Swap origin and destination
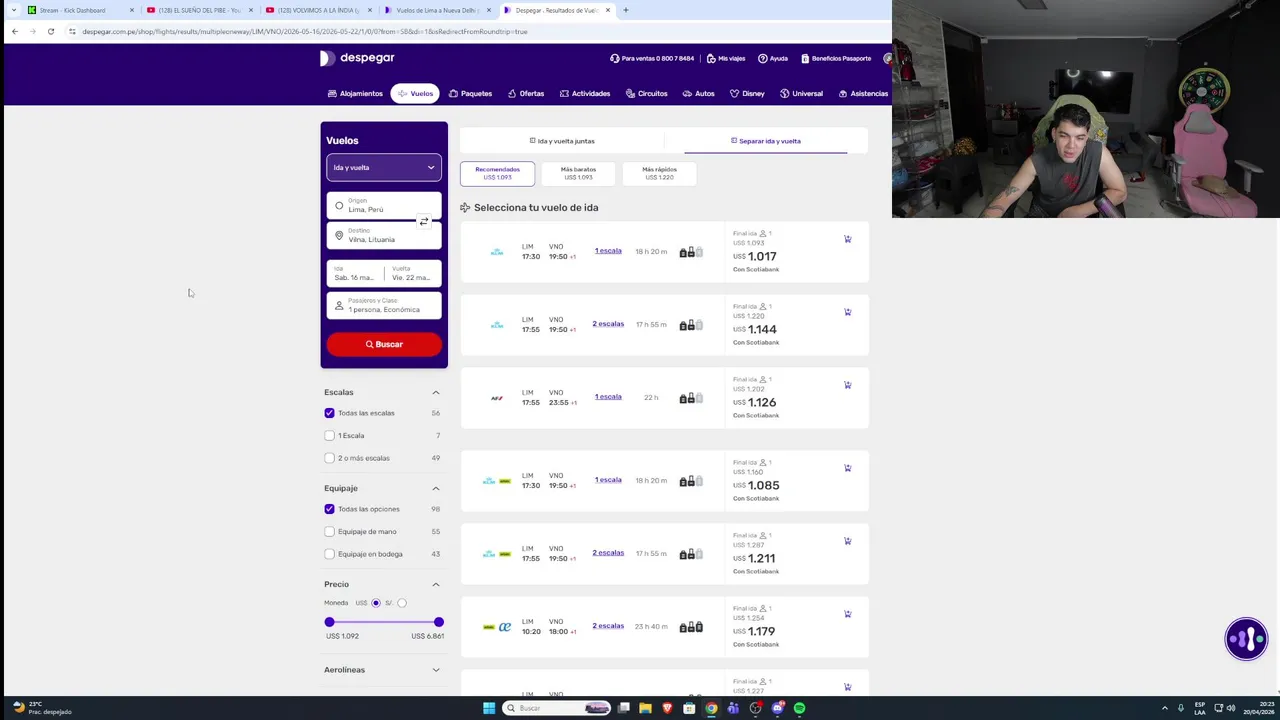 point(424,221)
